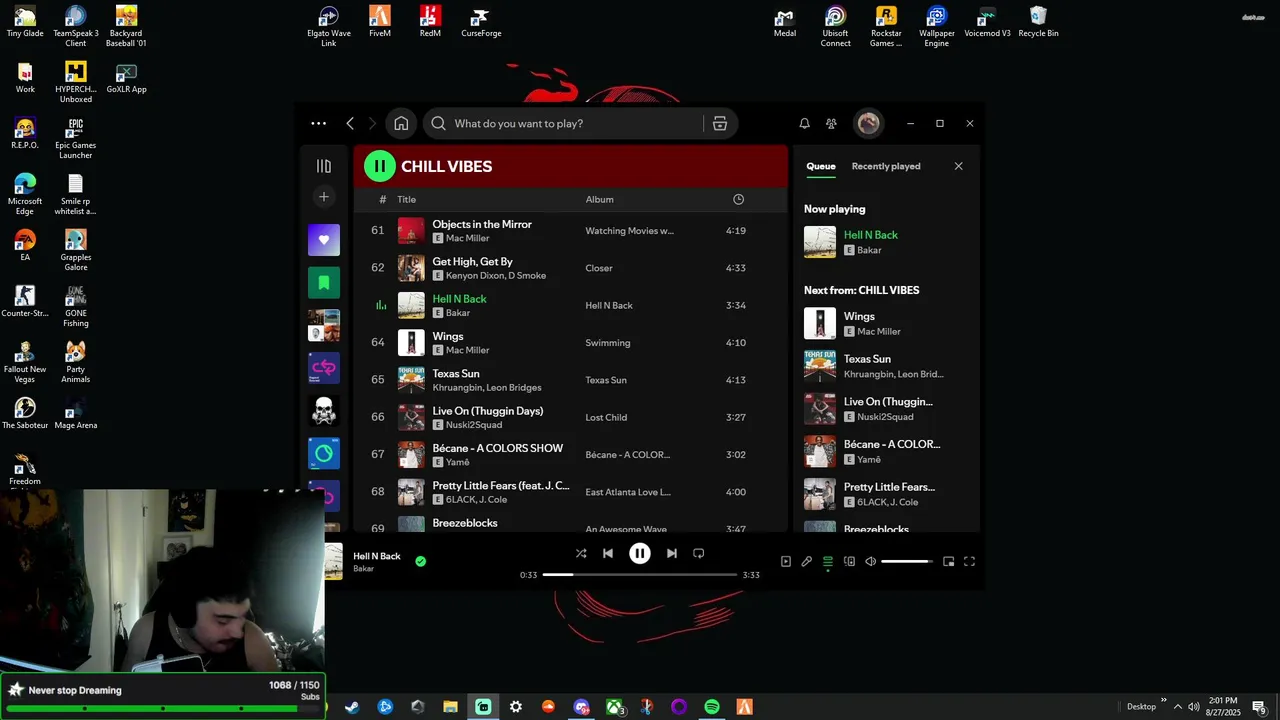Open the Spotify three-dot main menu
Image resolution: width=1280 pixels, height=720 pixels.
(x=318, y=123)
